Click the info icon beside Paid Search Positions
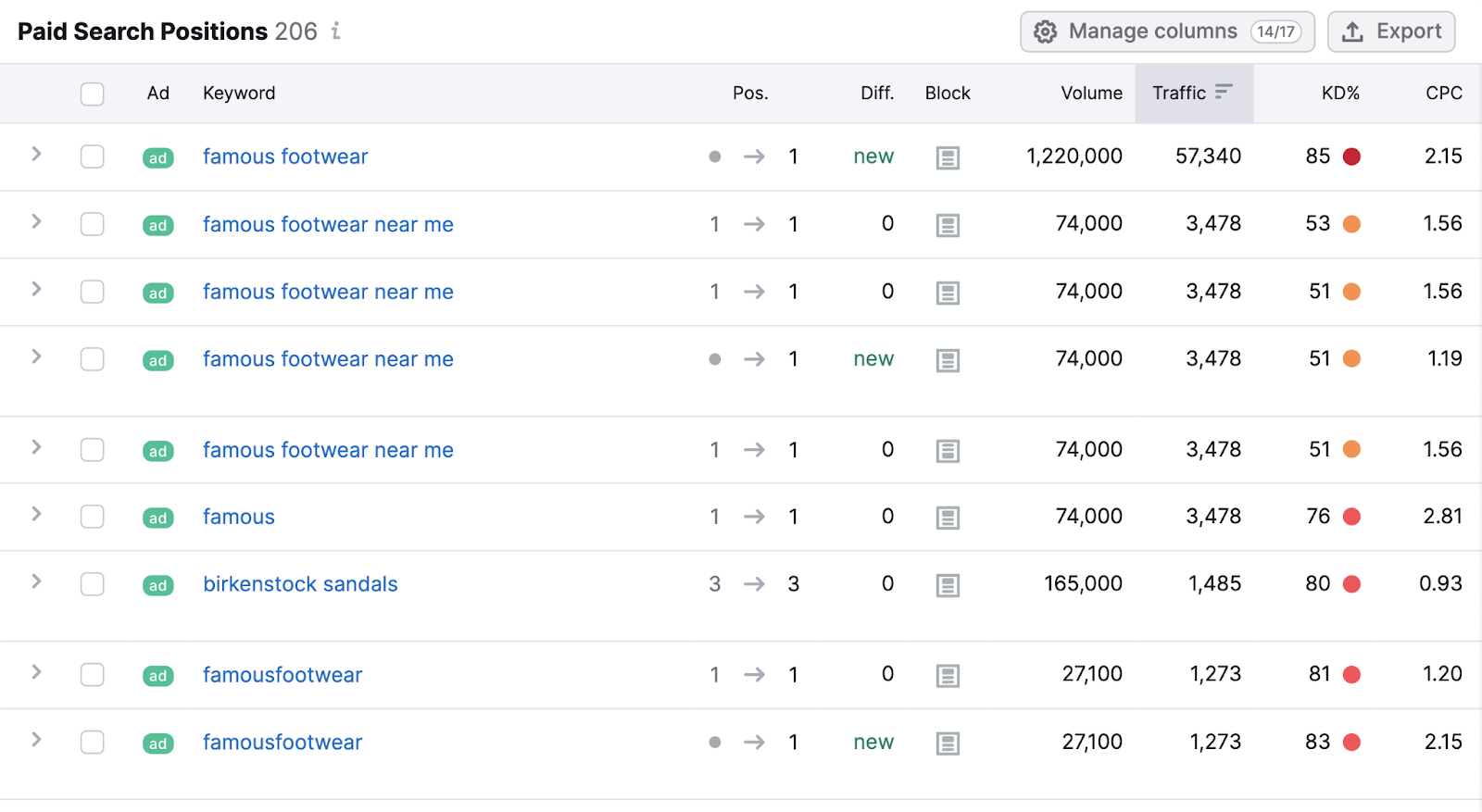The image size is (1482, 812). 334,31
